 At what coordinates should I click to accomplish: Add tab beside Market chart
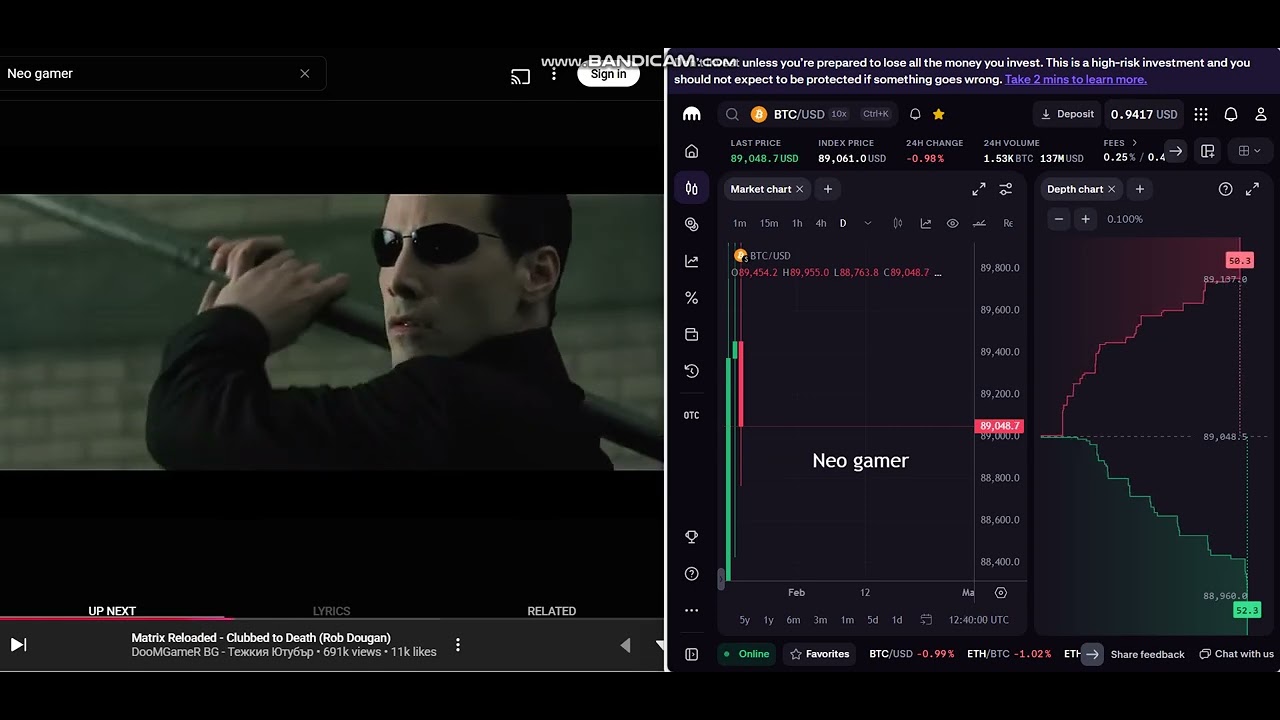(828, 189)
